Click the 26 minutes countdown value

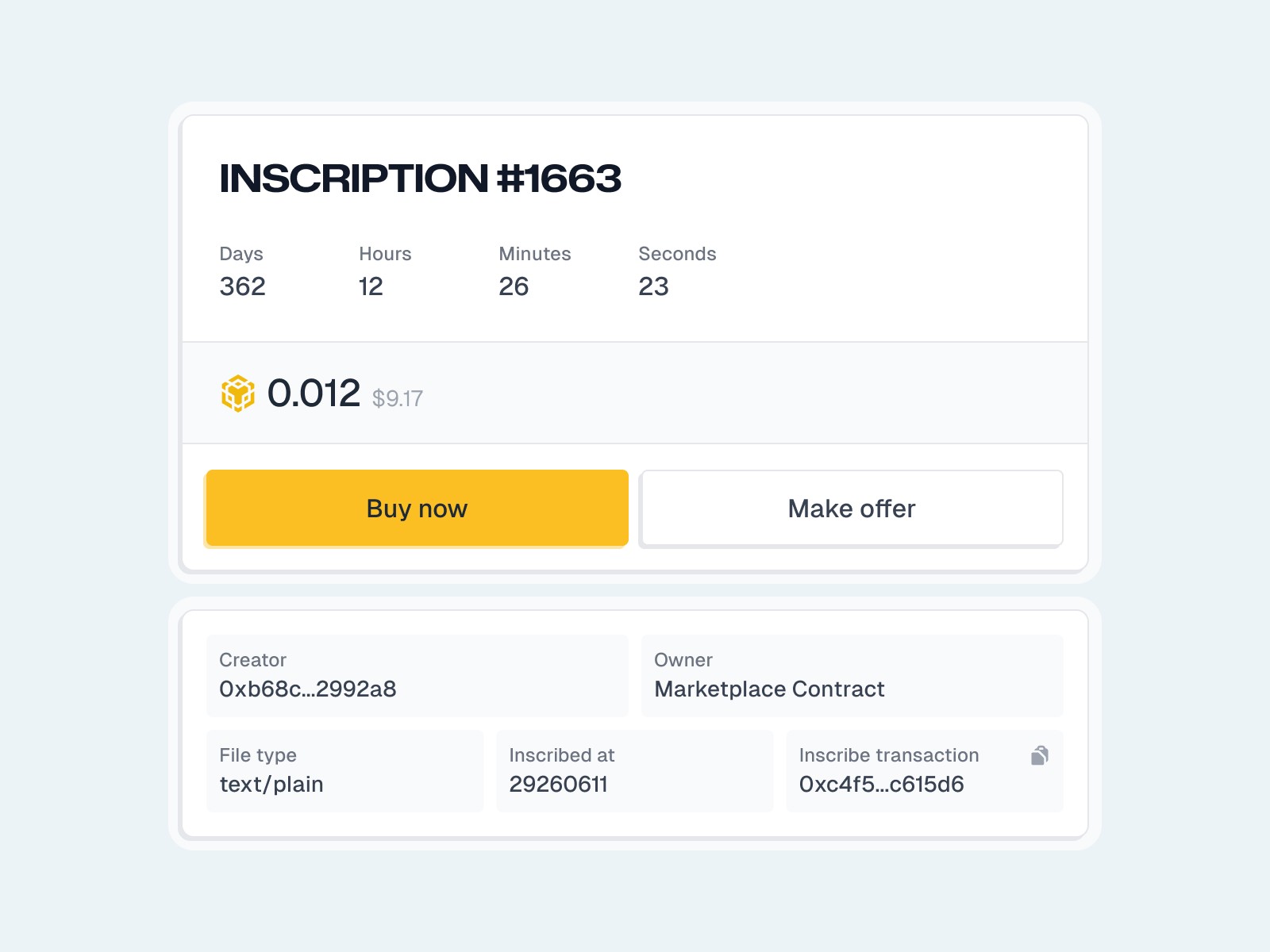[x=514, y=286]
